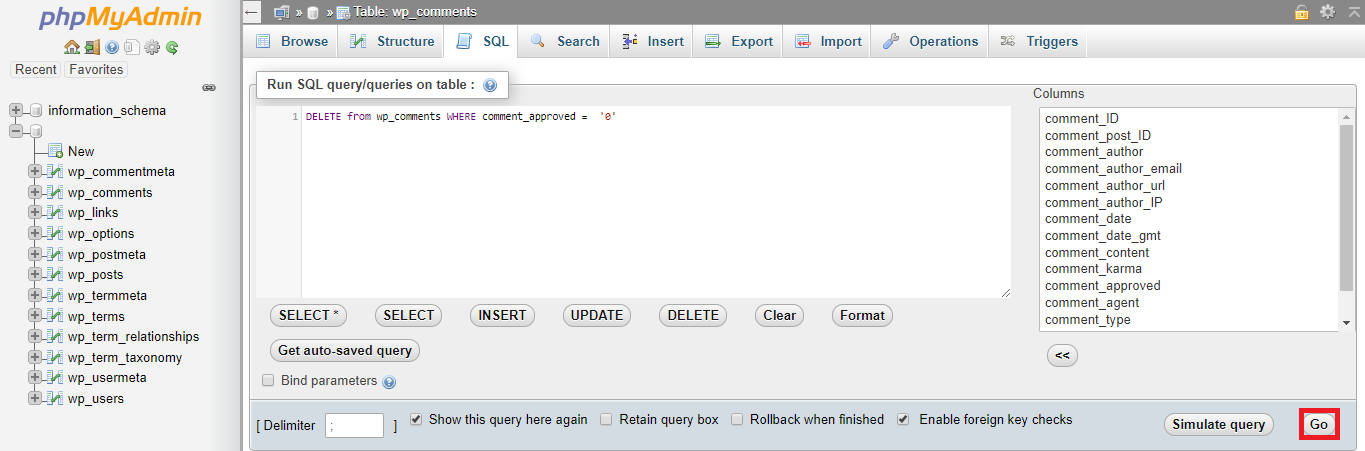
Task: Click the Favorites tables button
Action: pyautogui.click(x=96, y=69)
